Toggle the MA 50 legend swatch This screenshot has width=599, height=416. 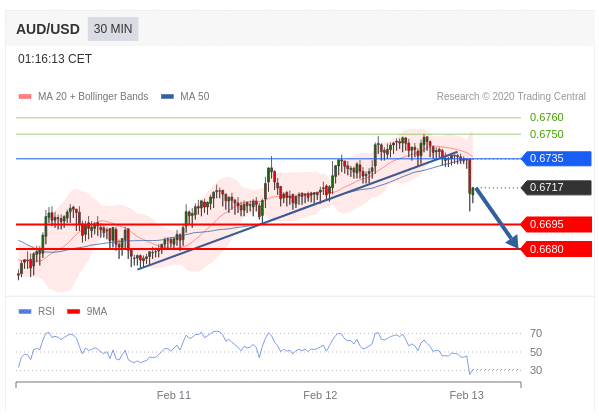(167, 97)
